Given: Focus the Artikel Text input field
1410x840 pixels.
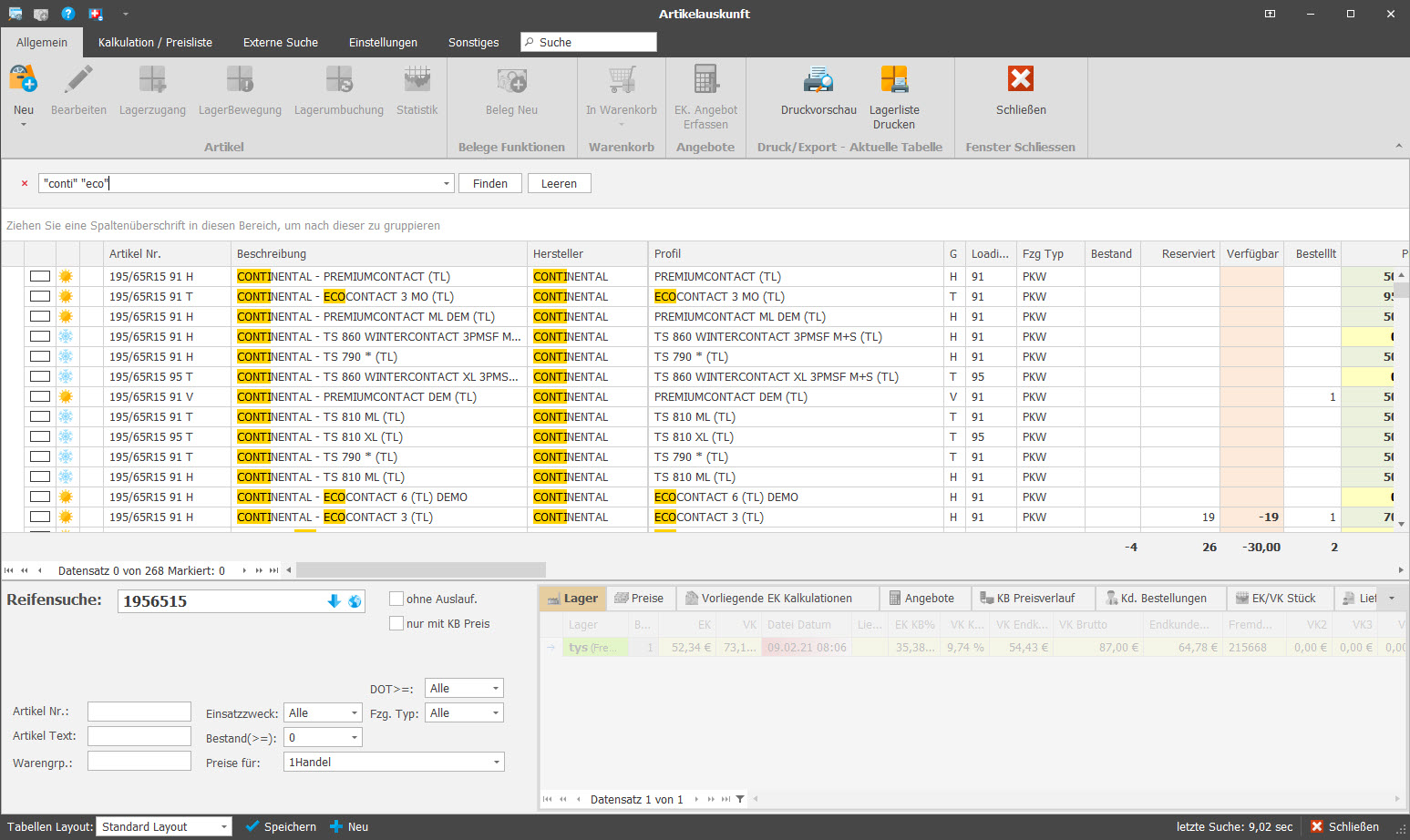Looking at the screenshot, I should click(139, 736).
